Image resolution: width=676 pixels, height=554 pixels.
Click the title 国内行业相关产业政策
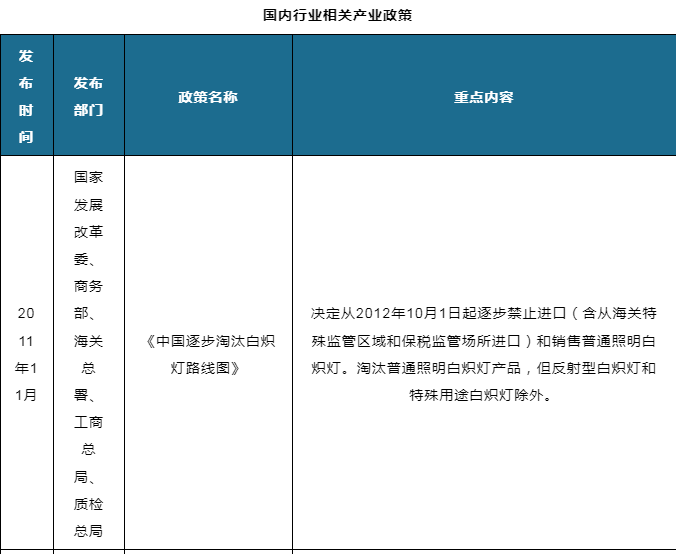click(338, 15)
